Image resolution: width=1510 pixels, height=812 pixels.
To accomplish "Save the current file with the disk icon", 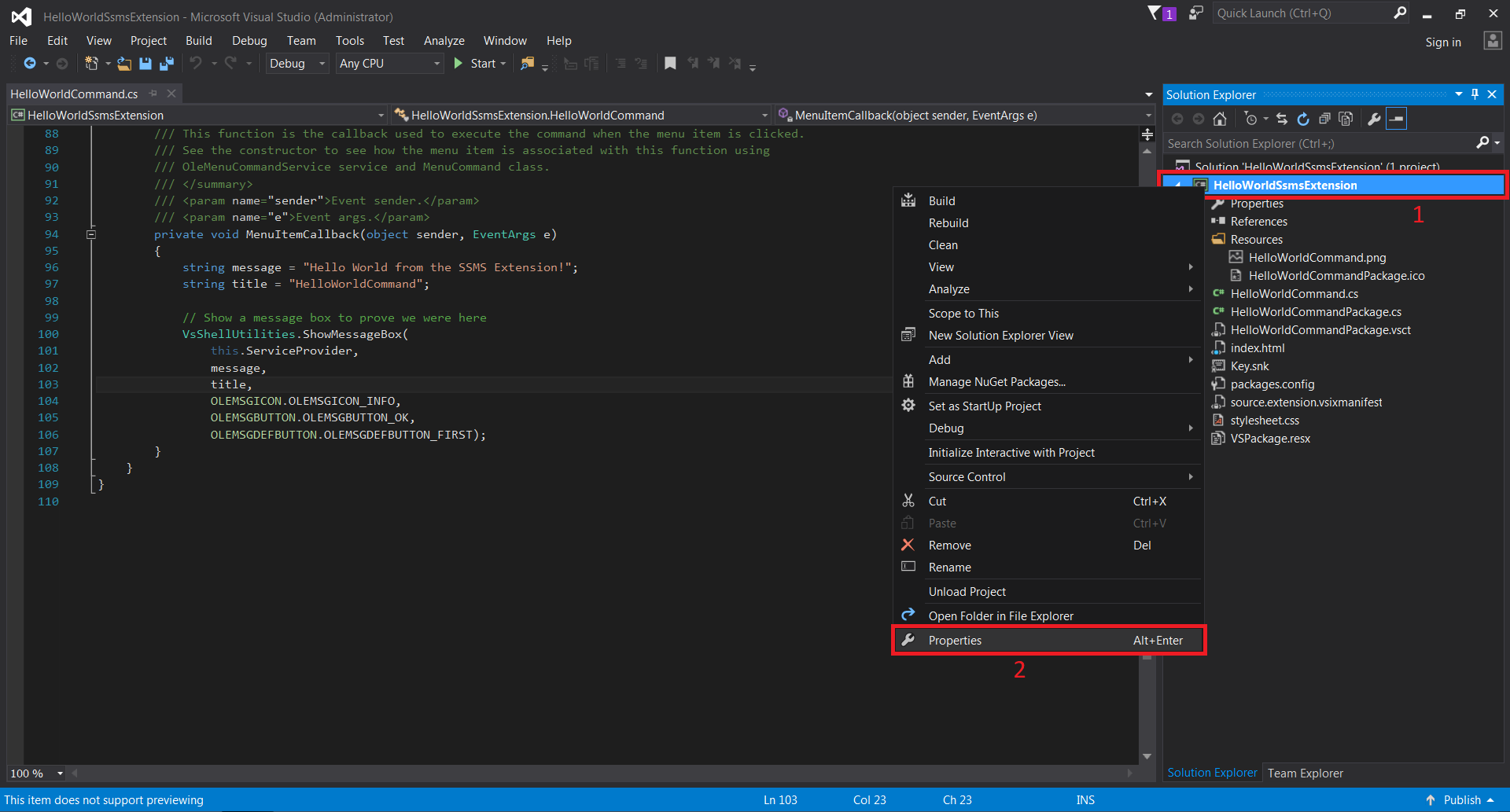I will (145, 64).
